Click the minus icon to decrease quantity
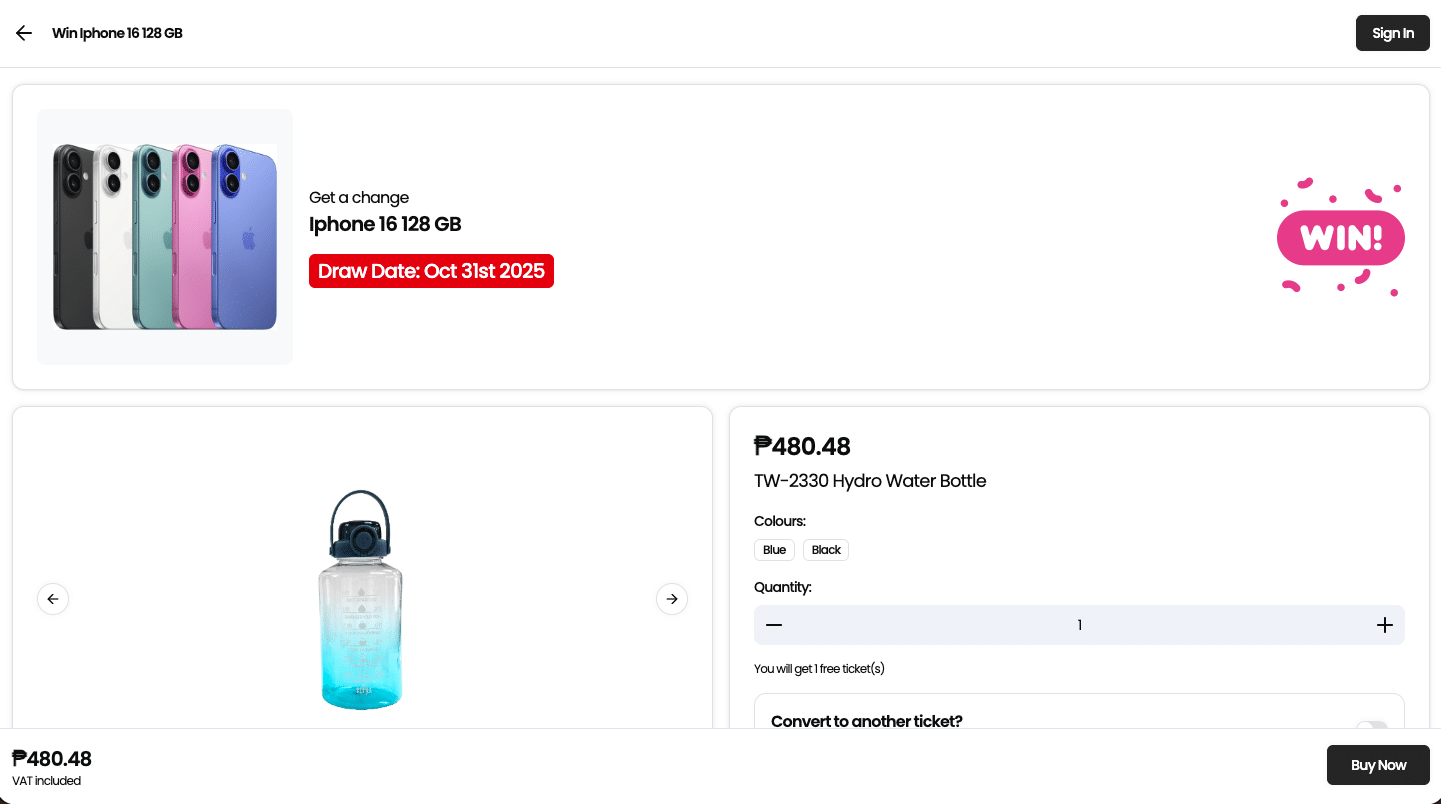The height and width of the screenshot is (804, 1441). click(x=774, y=624)
